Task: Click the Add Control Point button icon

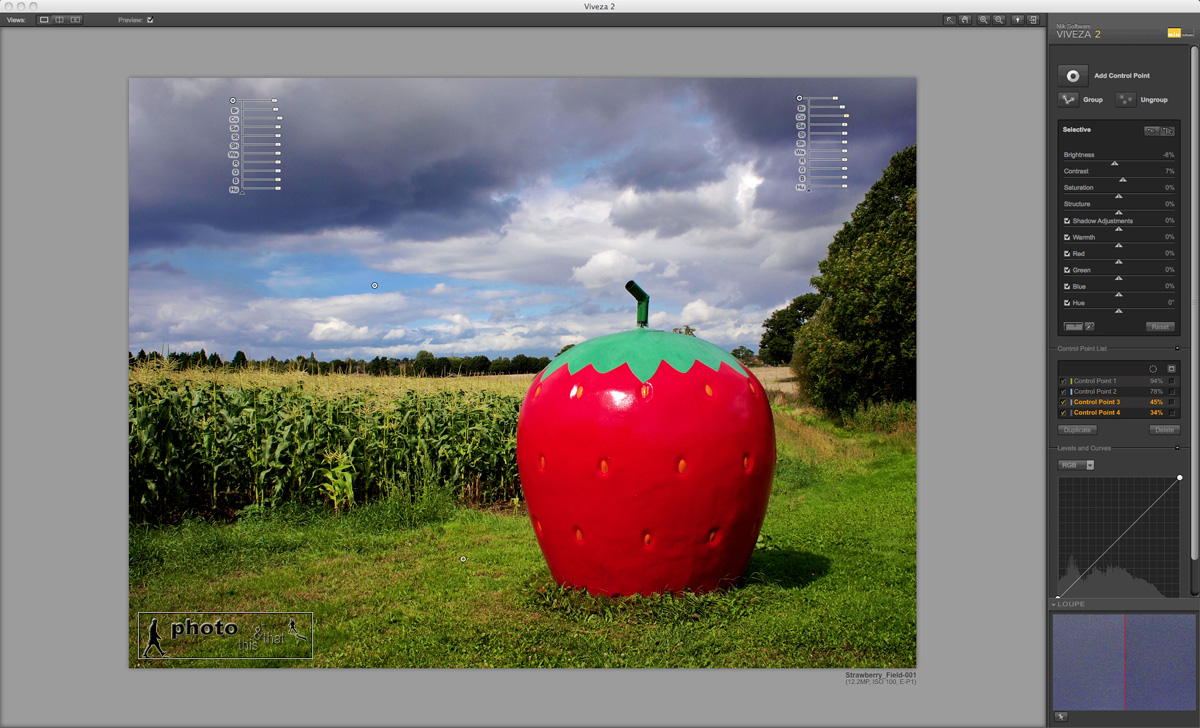Action: [x=1073, y=76]
